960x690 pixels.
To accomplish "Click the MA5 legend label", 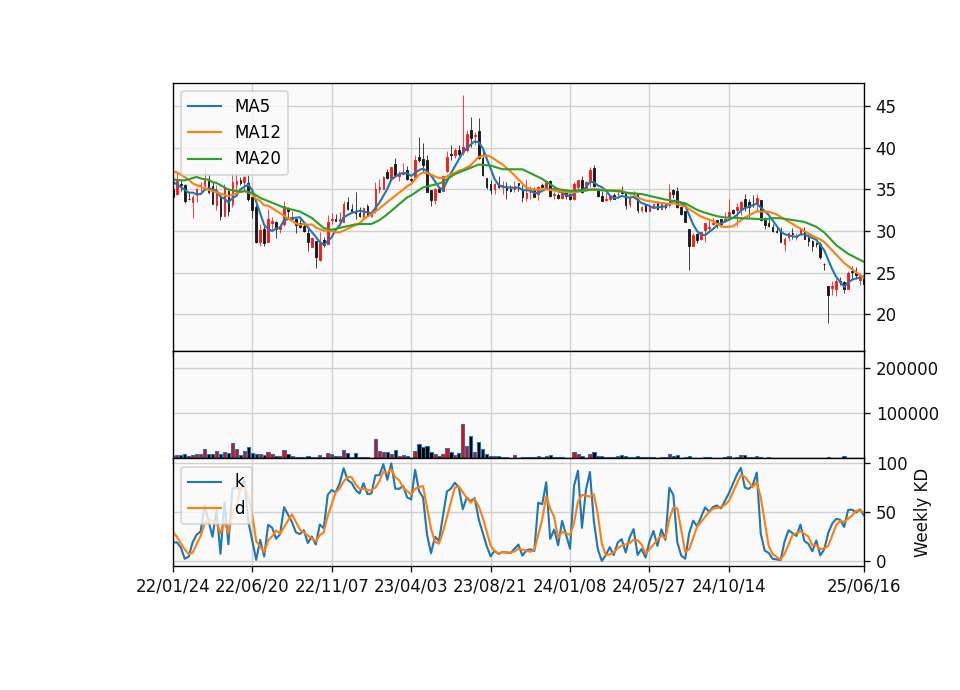I will (252, 106).
